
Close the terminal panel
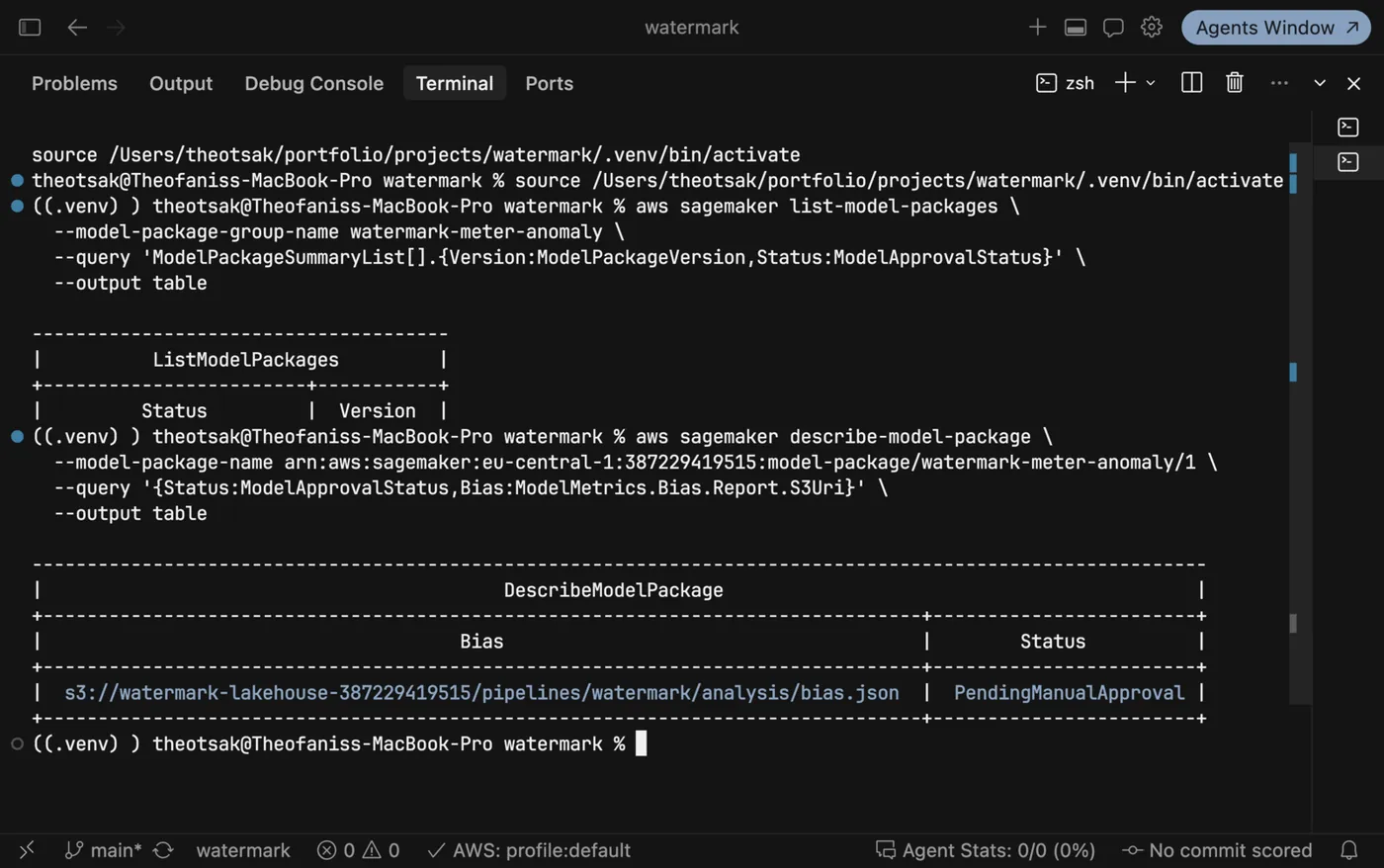tap(1354, 83)
